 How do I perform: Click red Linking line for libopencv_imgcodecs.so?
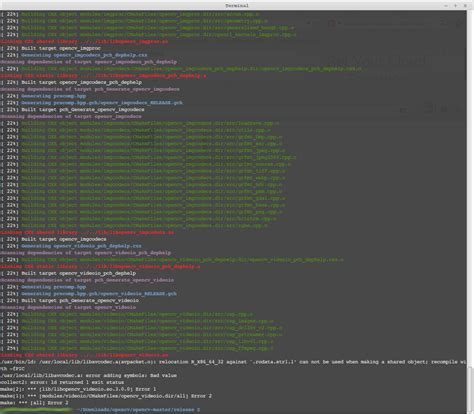[87, 232]
